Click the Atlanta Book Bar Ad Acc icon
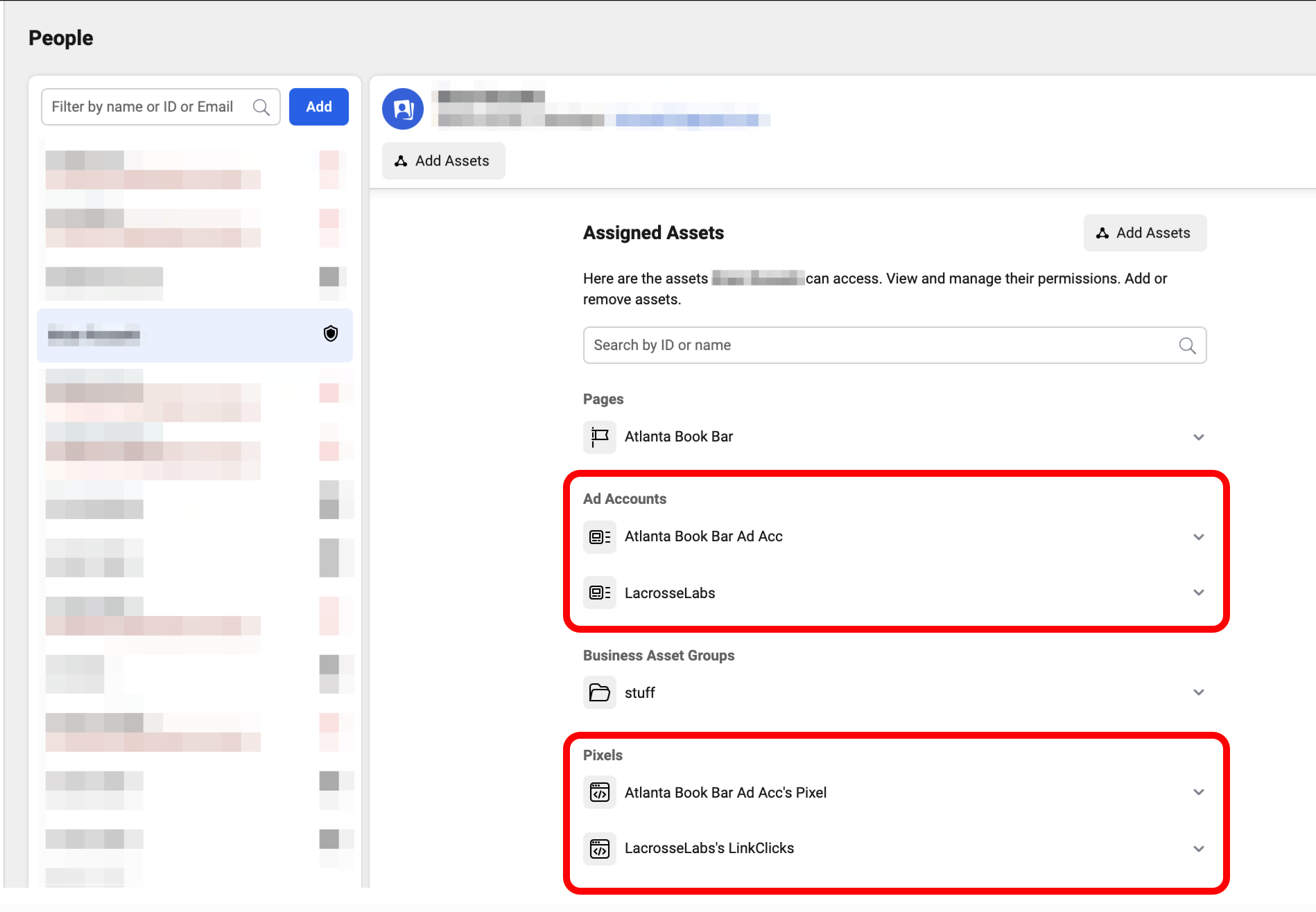Viewport: 1316px width, 912px height. [x=599, y=536]
